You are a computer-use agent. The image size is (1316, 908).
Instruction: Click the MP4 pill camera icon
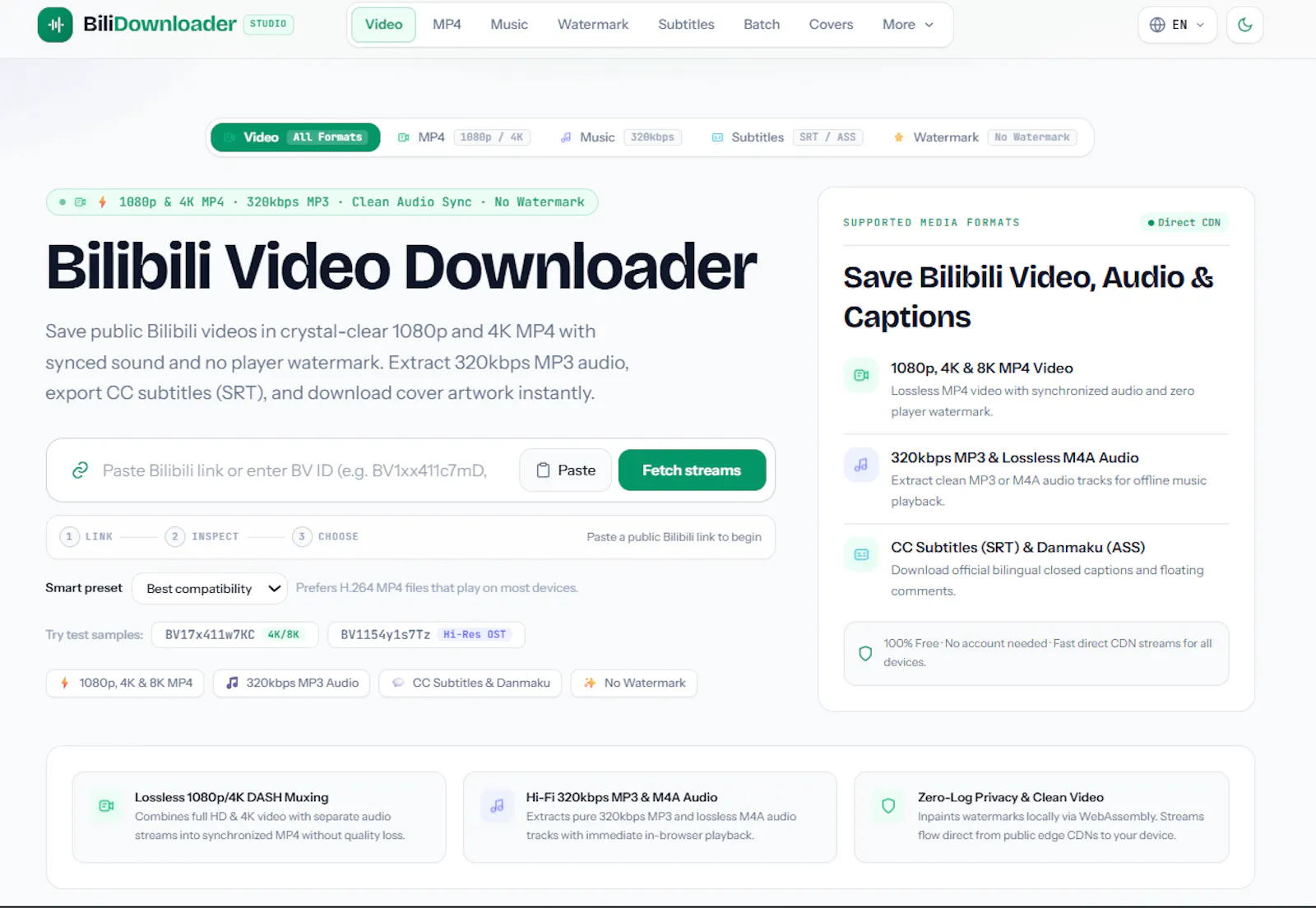(x=404, y=137)
